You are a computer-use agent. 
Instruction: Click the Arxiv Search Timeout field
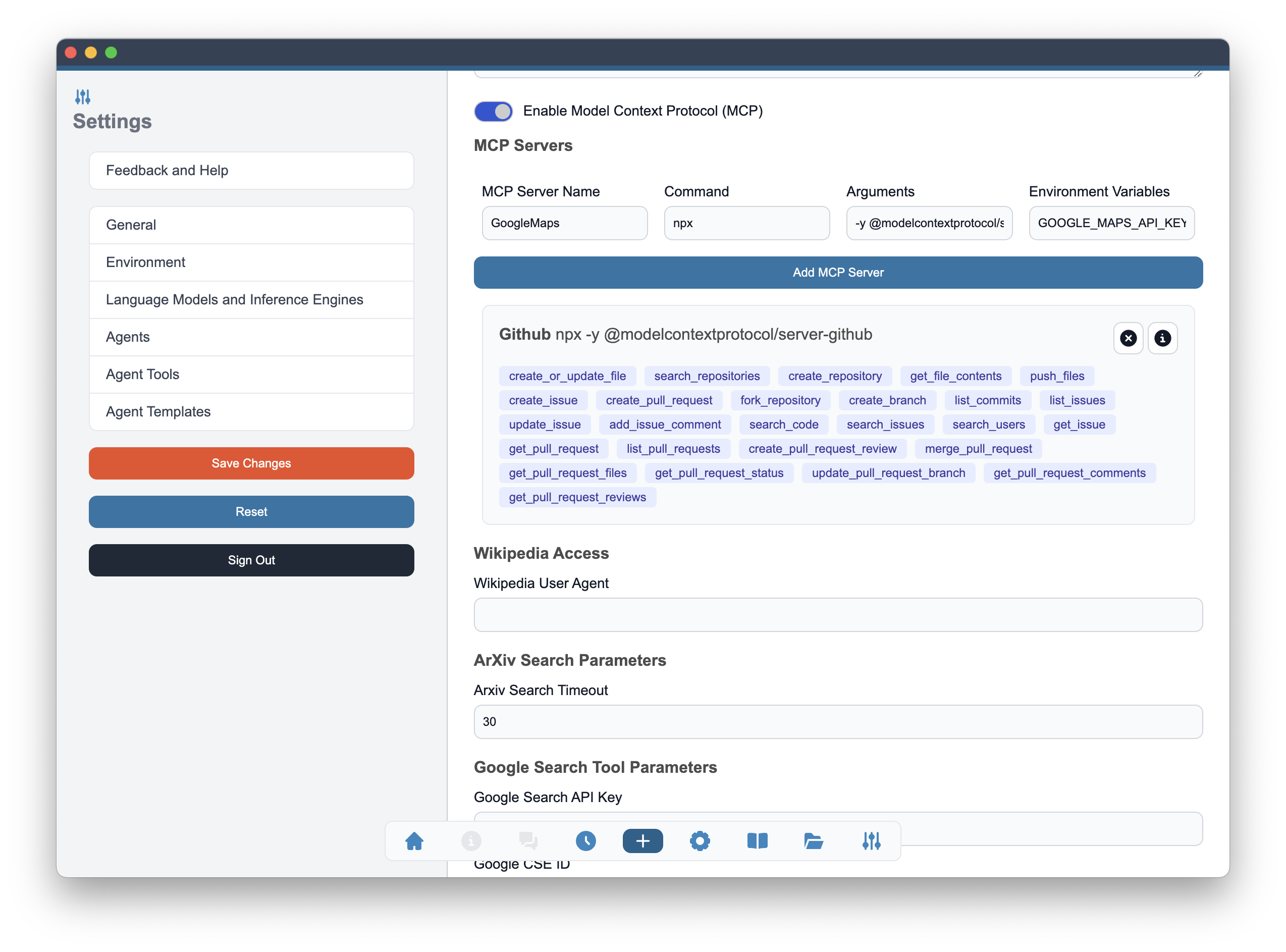click(838, 721)
